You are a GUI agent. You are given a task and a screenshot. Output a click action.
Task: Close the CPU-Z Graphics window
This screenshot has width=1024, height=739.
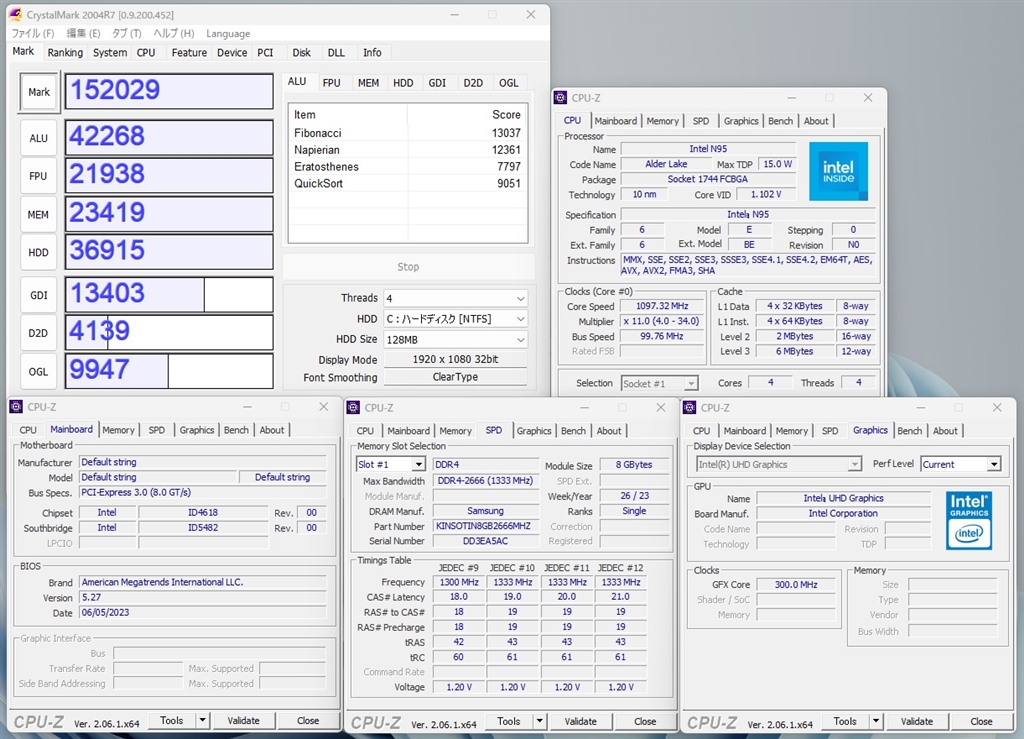click(996, 407)
